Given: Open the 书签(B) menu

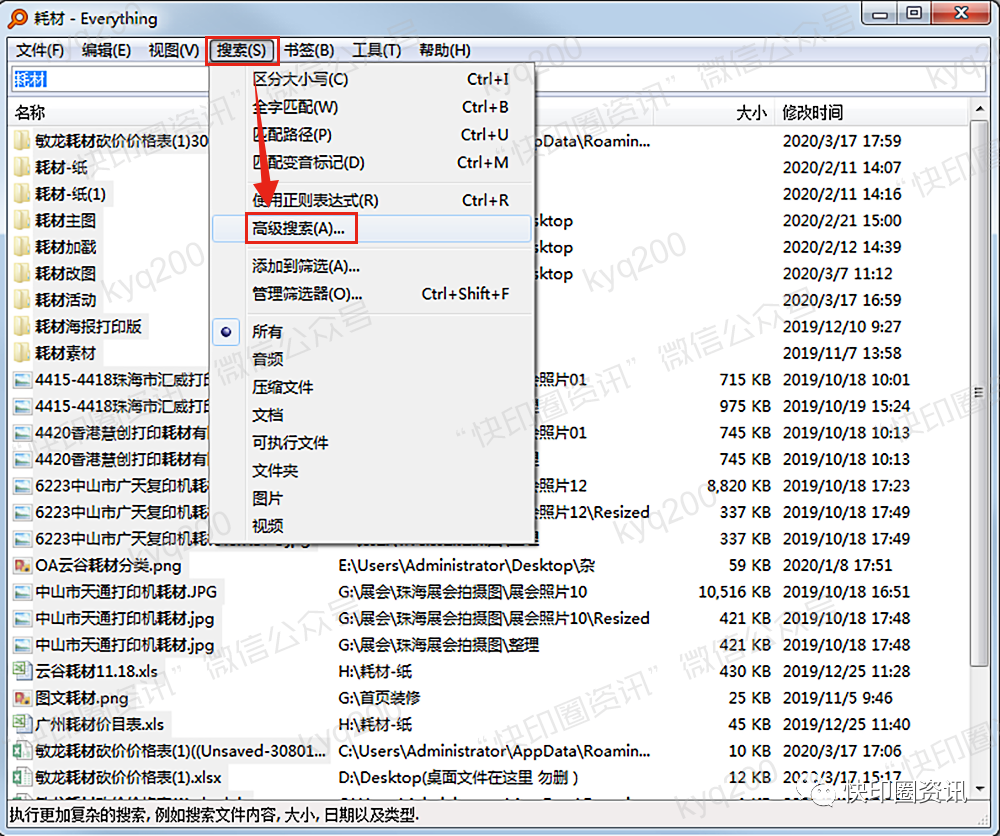Looking at the screenshot, I should click(309, 50).
